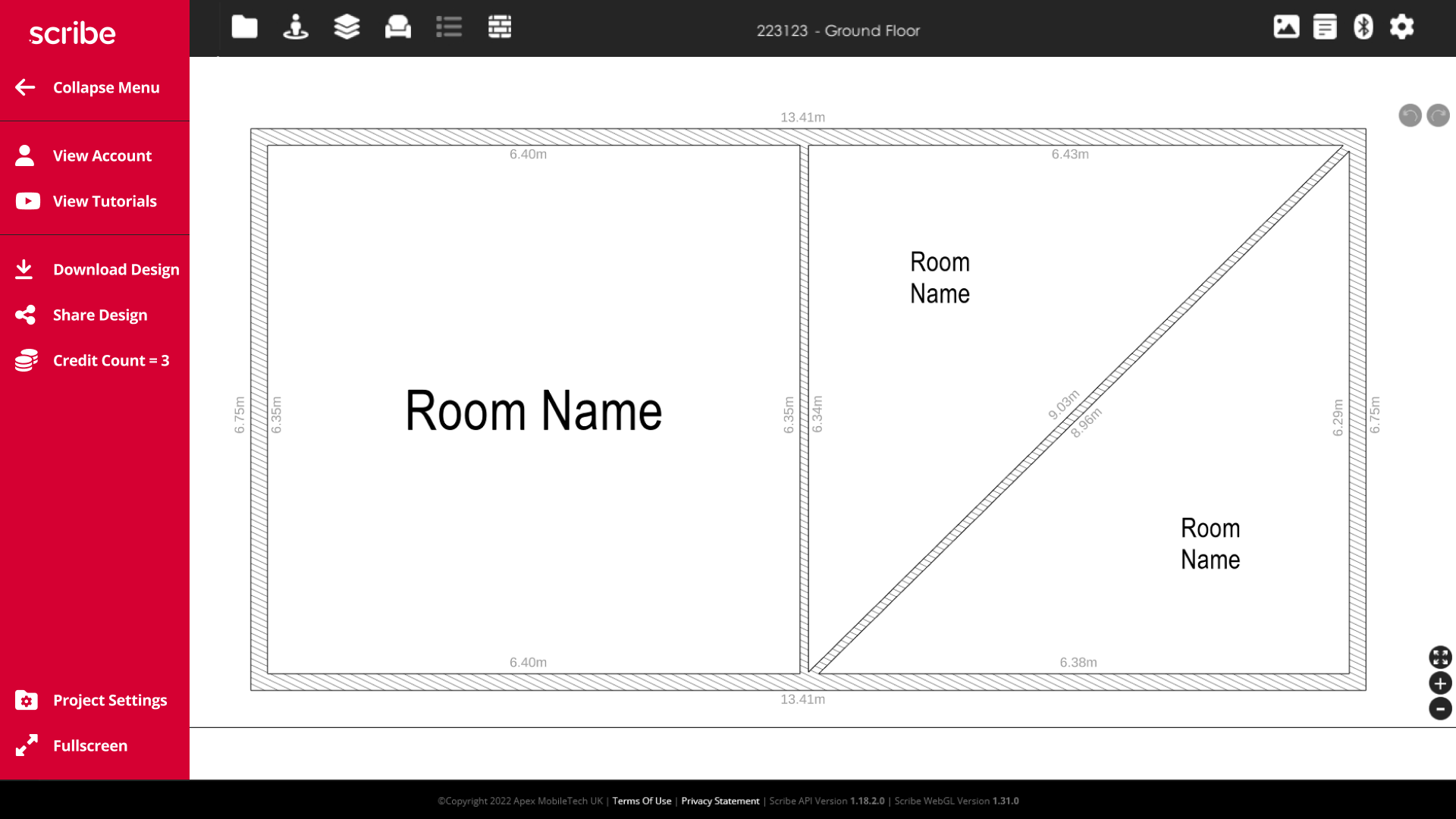Open the settings gear icon
1456x819 pixels.
coord(1401,27)
